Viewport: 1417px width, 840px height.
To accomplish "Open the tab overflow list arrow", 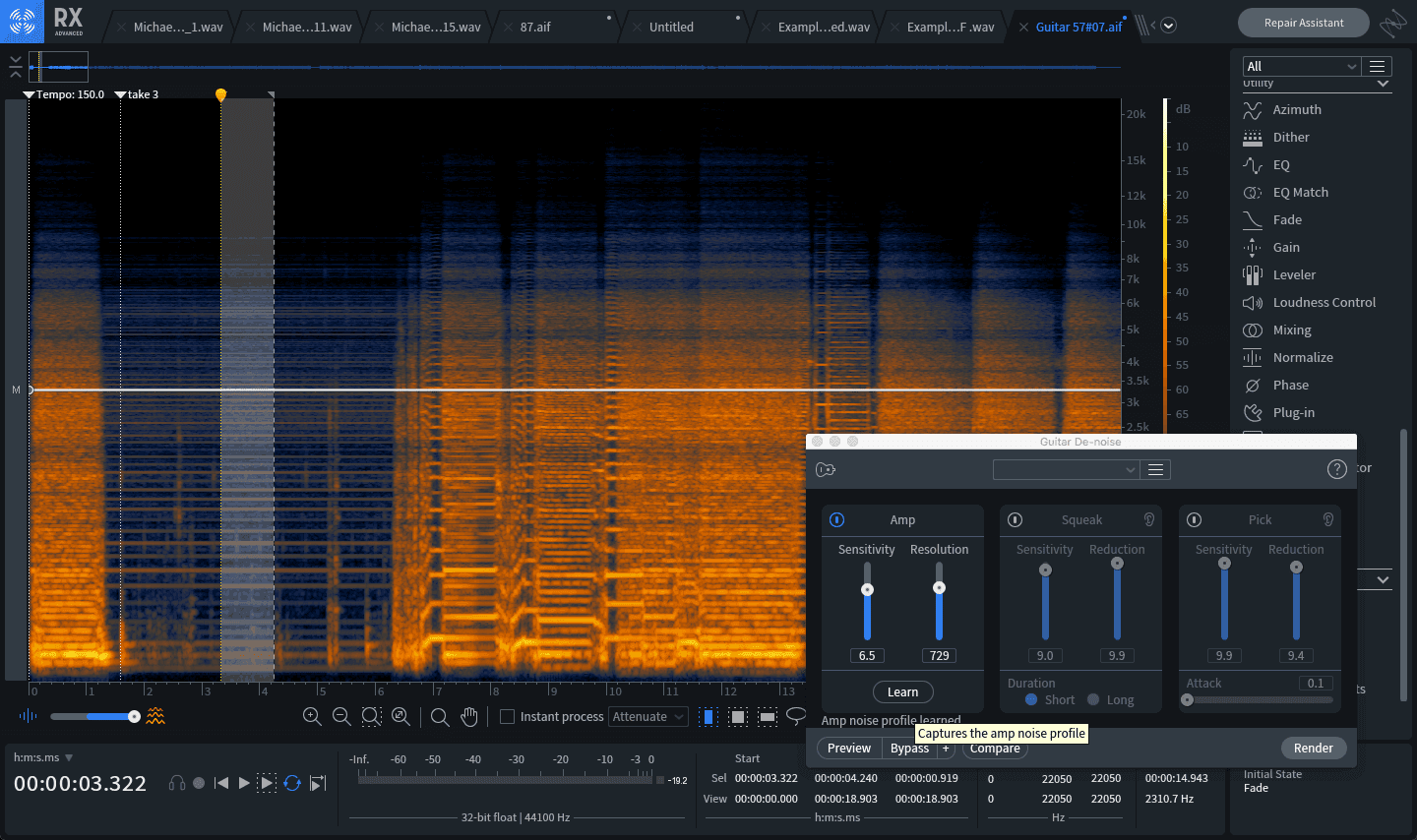I will click(x=1169, y=27).
